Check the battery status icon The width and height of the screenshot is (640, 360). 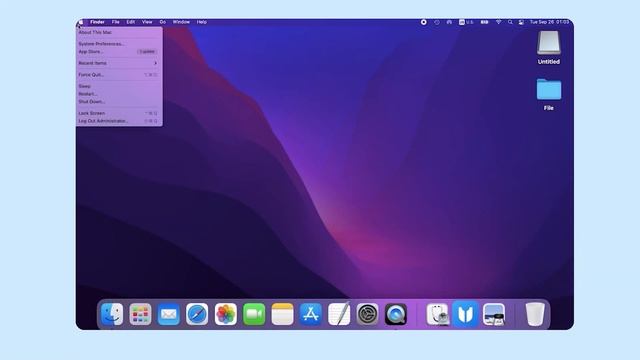tap(484, 22)
